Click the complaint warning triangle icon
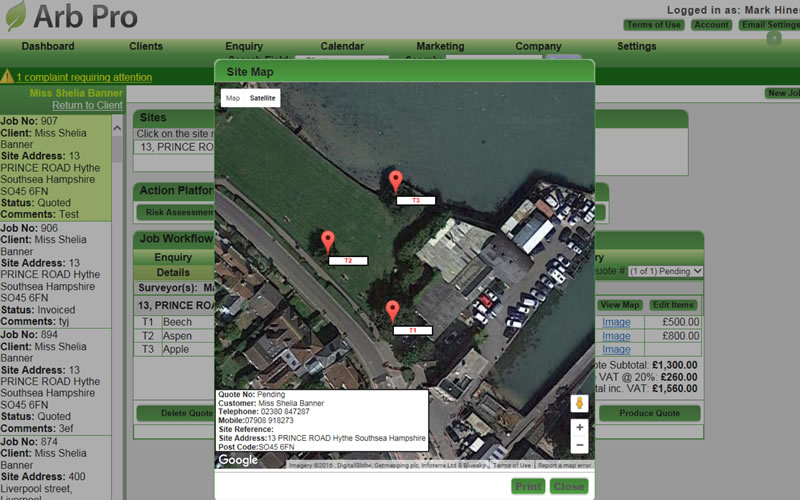Viewport: 800px width, 500px height. [7, 77]
